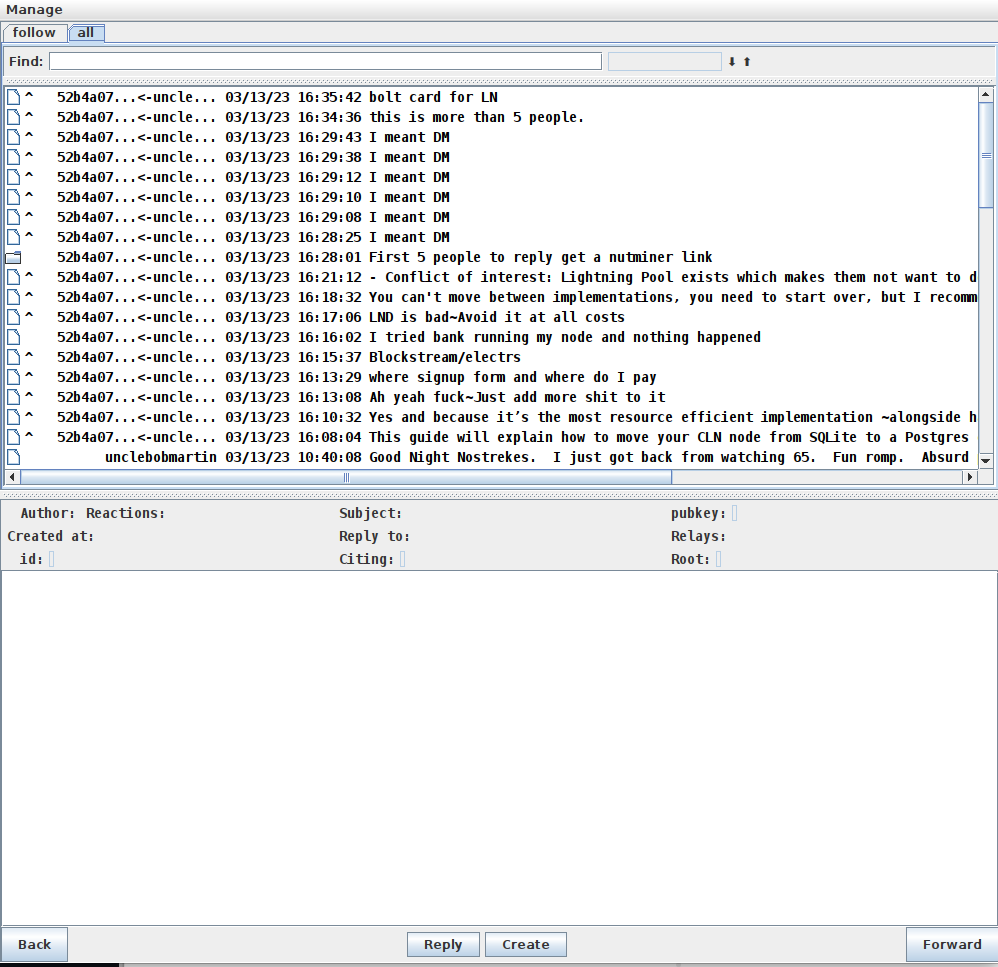Image resolution: width=998 pixels, height=967 pixels.
Task: Select 'where signup form and where do I pay'
Action: coord(491,377)
